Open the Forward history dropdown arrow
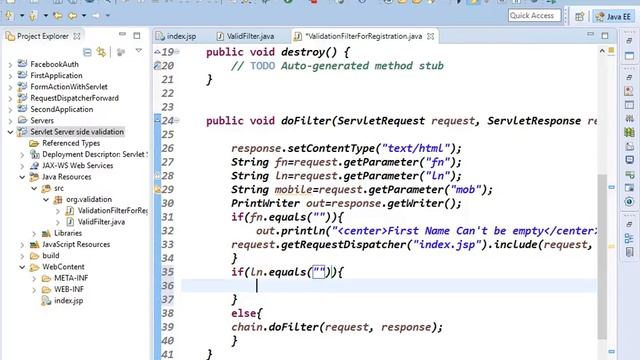Viewport: 640px width, 360px height. 108,16
